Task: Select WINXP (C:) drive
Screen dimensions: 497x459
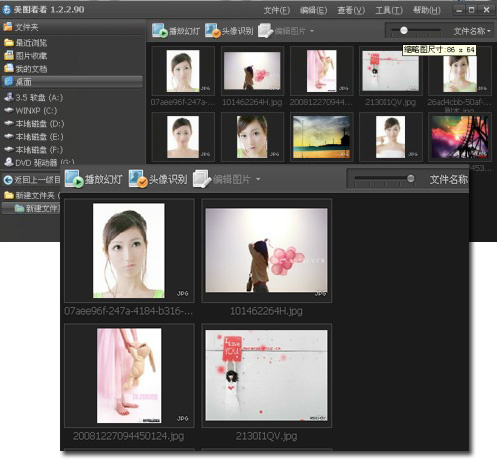Action: click(x=30, y=110)
